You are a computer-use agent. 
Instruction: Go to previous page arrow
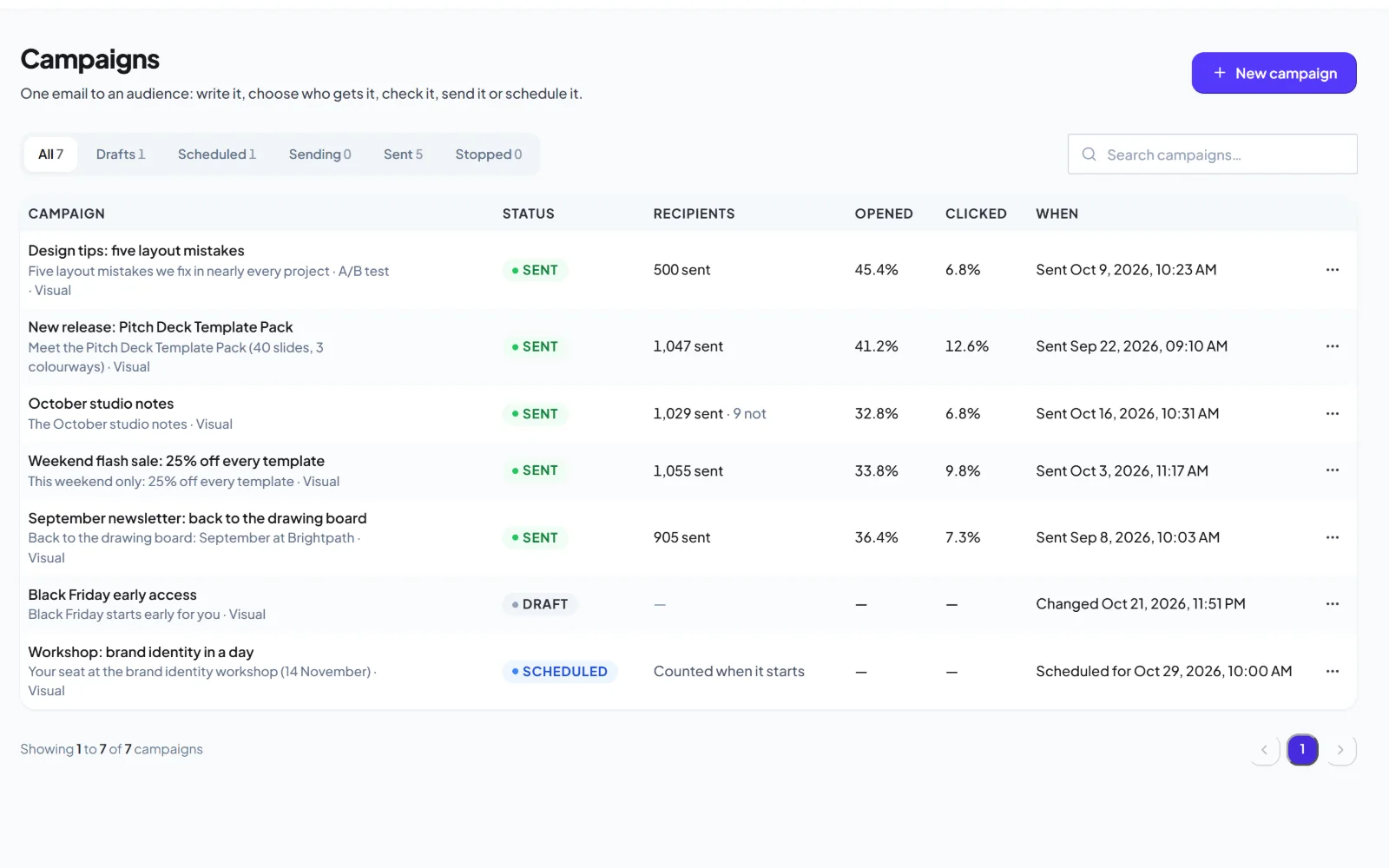tap(1265, 749)
